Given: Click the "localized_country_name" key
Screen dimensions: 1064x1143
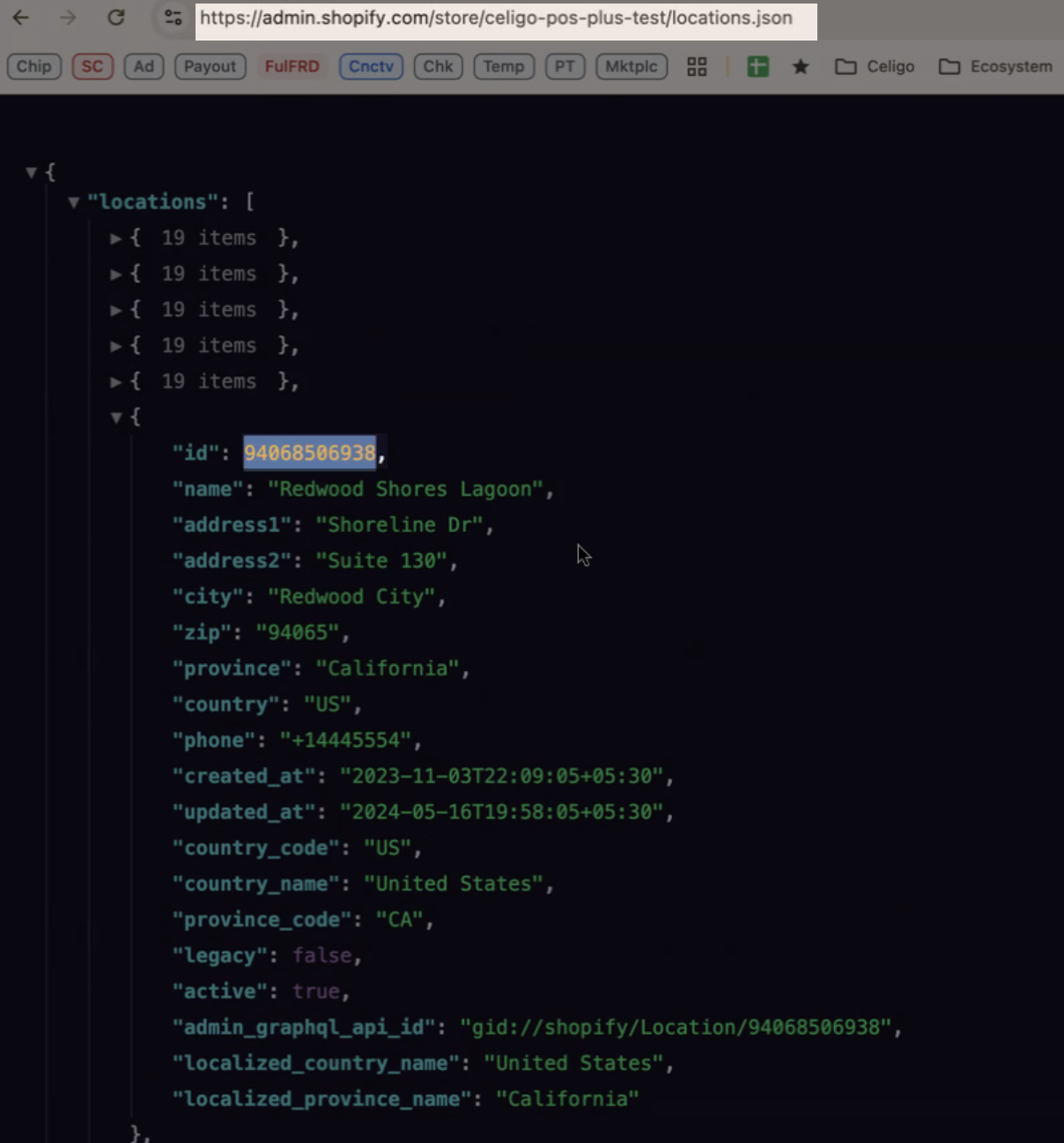Looking at the screenshot, I should coord(315,1064).
